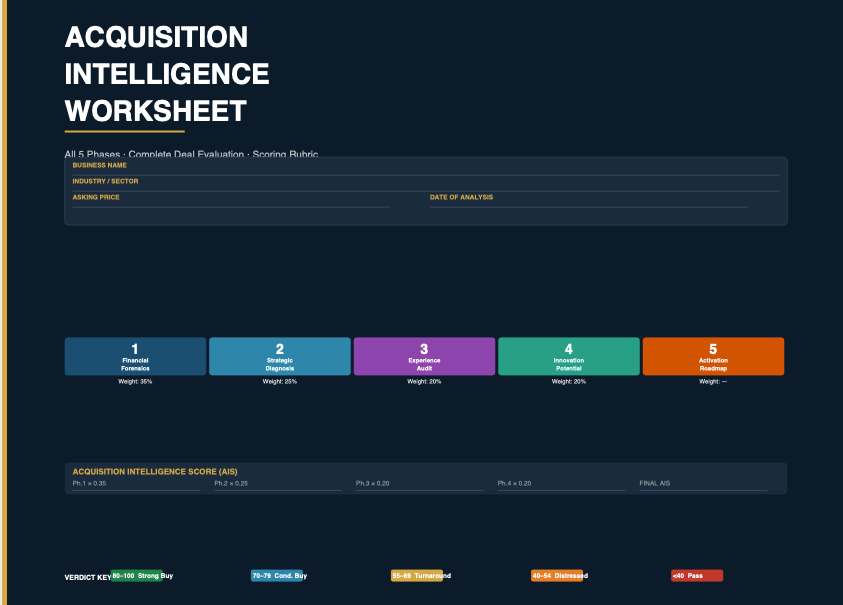
Task: Click the green '80–100 Strong Buy' badge
Action: (137, 575)
